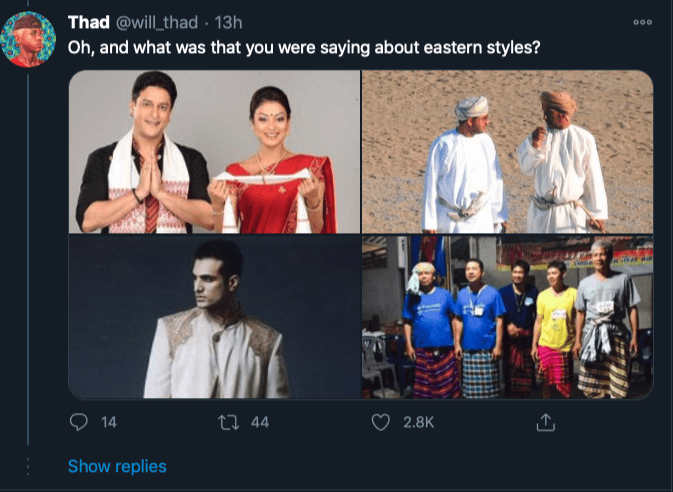The height and width of the screenshot is (492, 673).
Task: Open photo of couple in red and white
Action: point(214,152)
